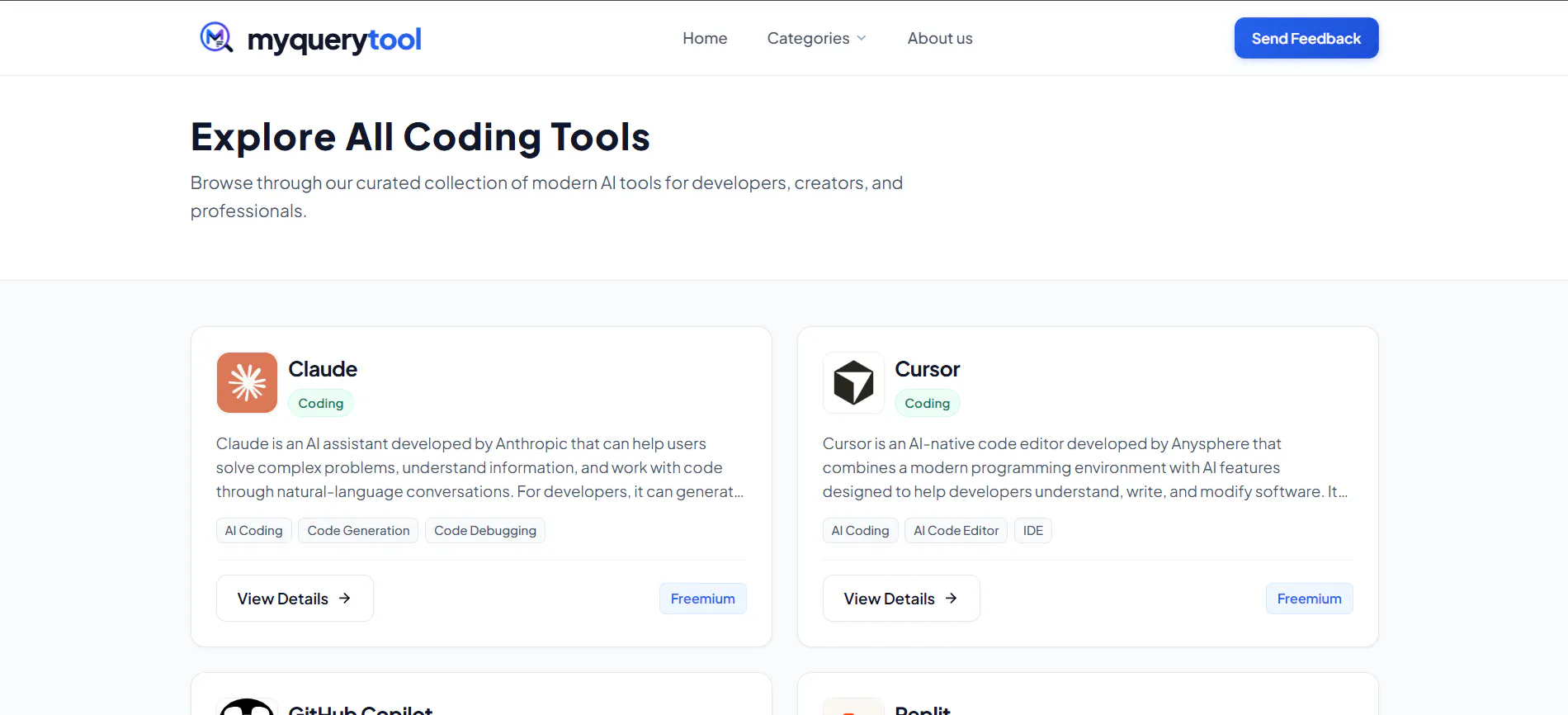Screen dimensions: 1568x715
Task: Click the Freemium badge on Claude card
Action: click(x=703, y=599)
